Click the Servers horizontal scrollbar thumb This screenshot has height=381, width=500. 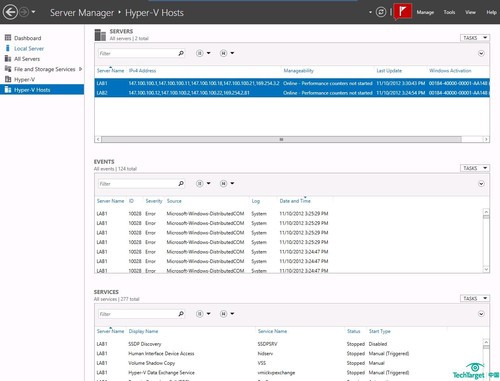281,139
